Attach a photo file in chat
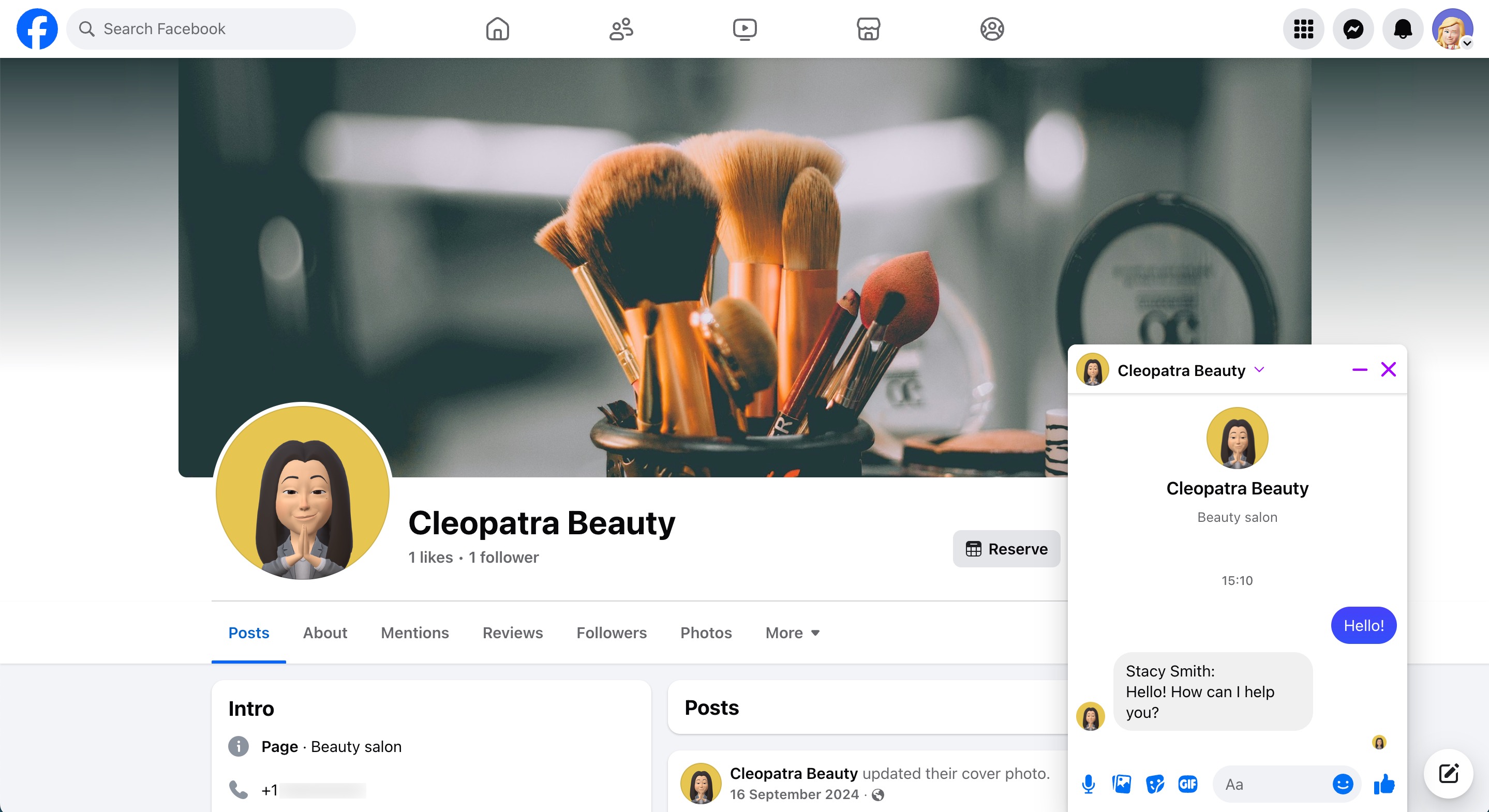1489x812 pixels. pyautogui.click(x=1121, y=784)
